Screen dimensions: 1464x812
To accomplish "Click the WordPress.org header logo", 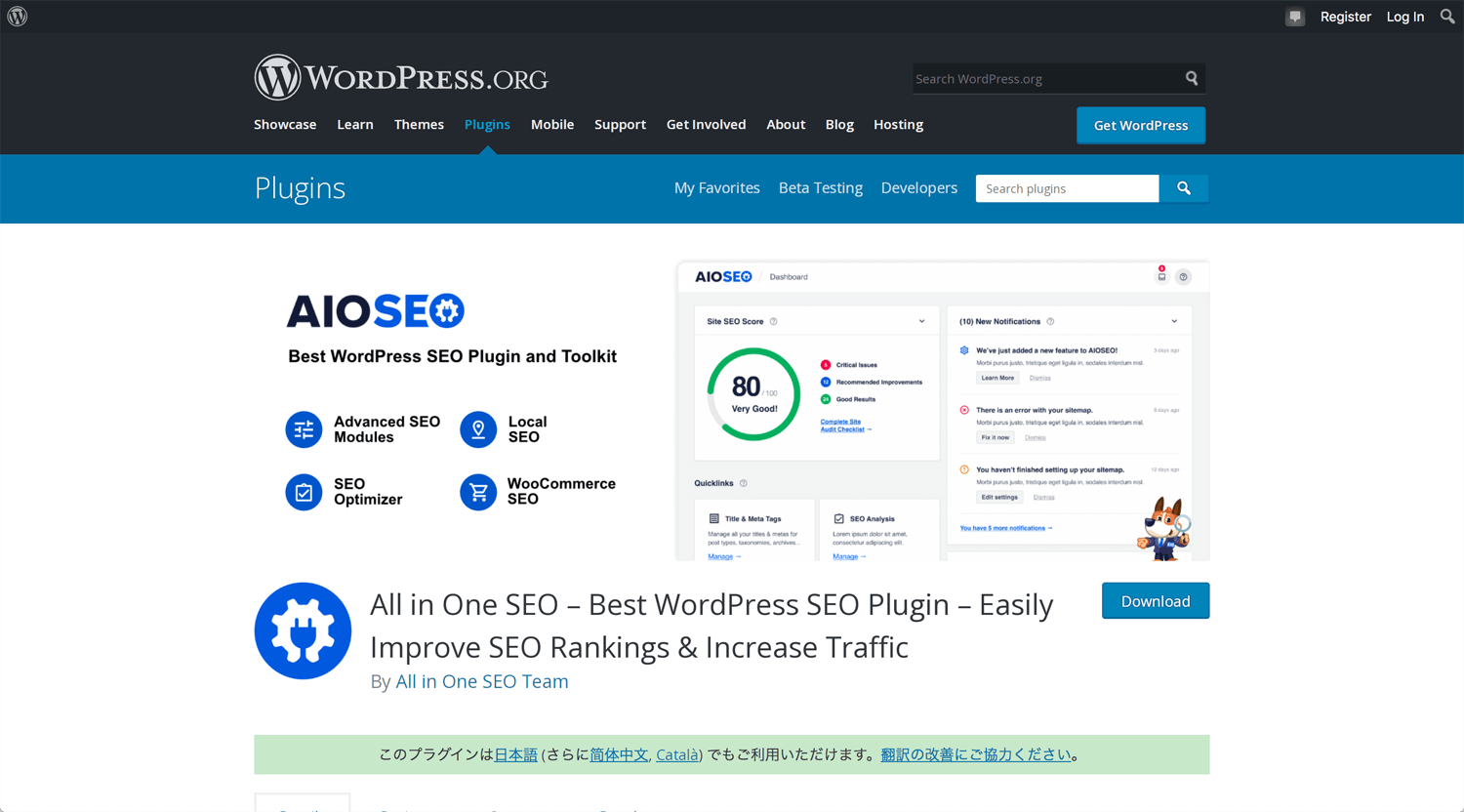I will pos(401,77).
